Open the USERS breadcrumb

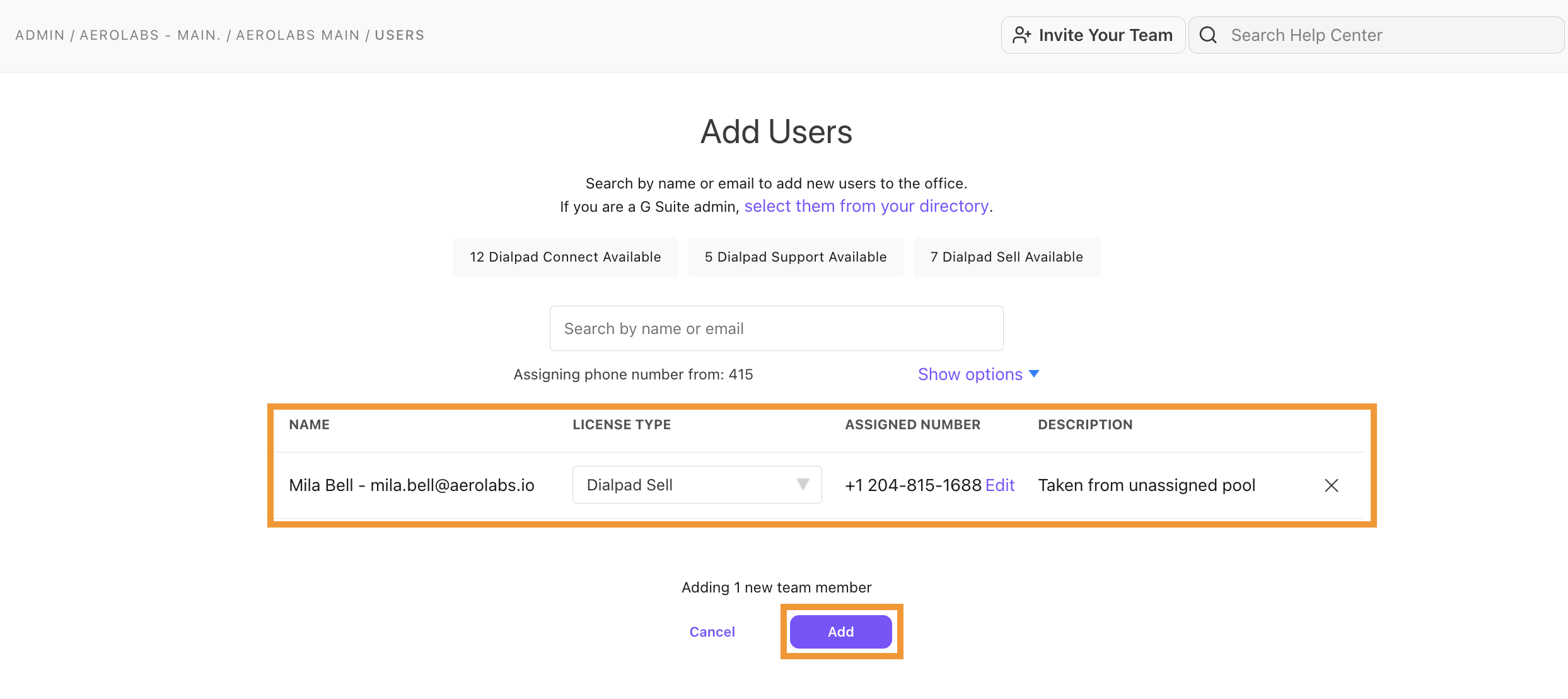400,35
